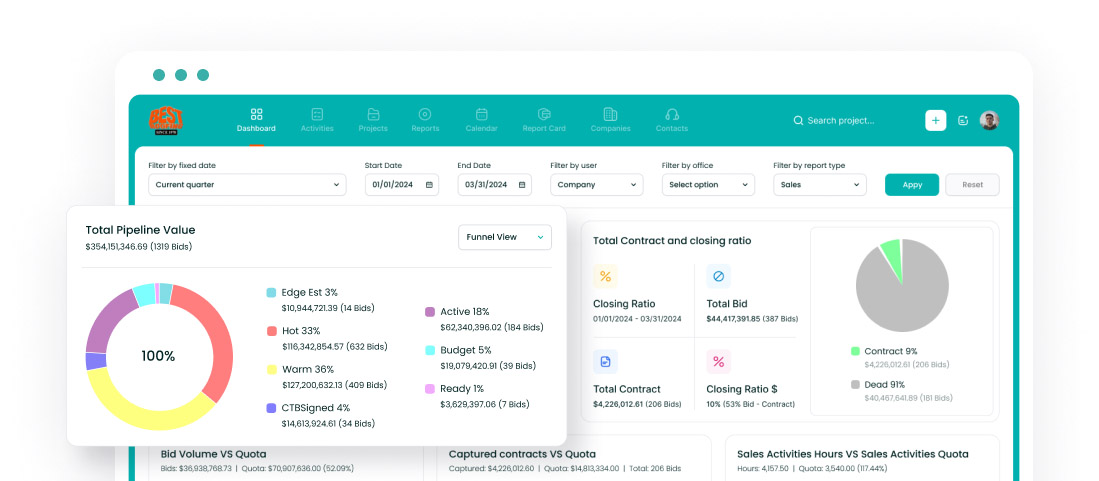Click the Captured contracts VS Quota heading

(x=522, y=454)
